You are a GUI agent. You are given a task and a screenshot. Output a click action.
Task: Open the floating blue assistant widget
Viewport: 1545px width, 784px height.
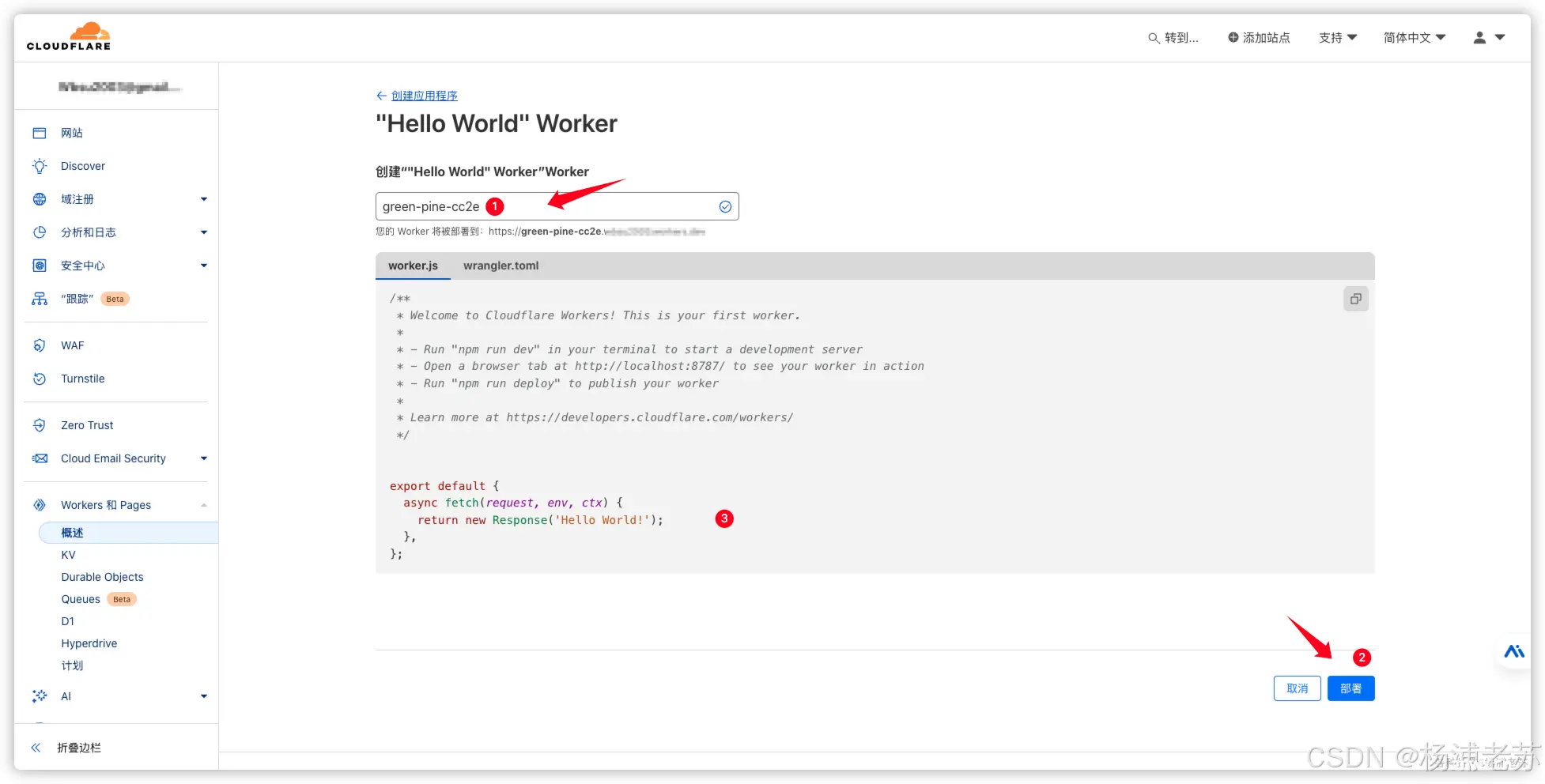pos(1514,651)
